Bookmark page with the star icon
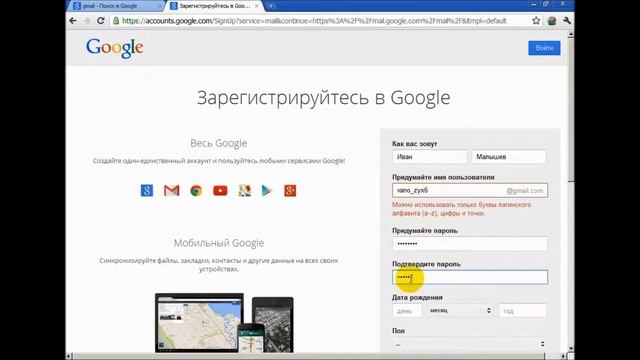 536,20
